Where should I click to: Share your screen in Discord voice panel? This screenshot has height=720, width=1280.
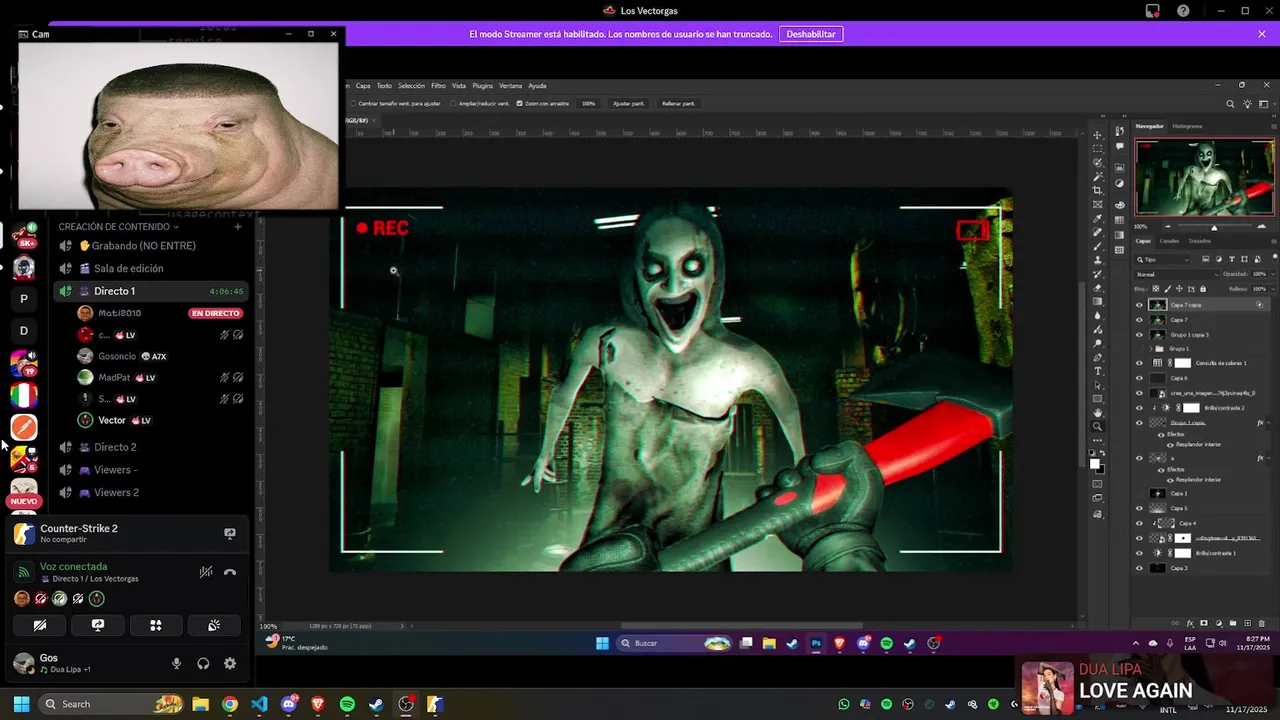click(98, 625)
